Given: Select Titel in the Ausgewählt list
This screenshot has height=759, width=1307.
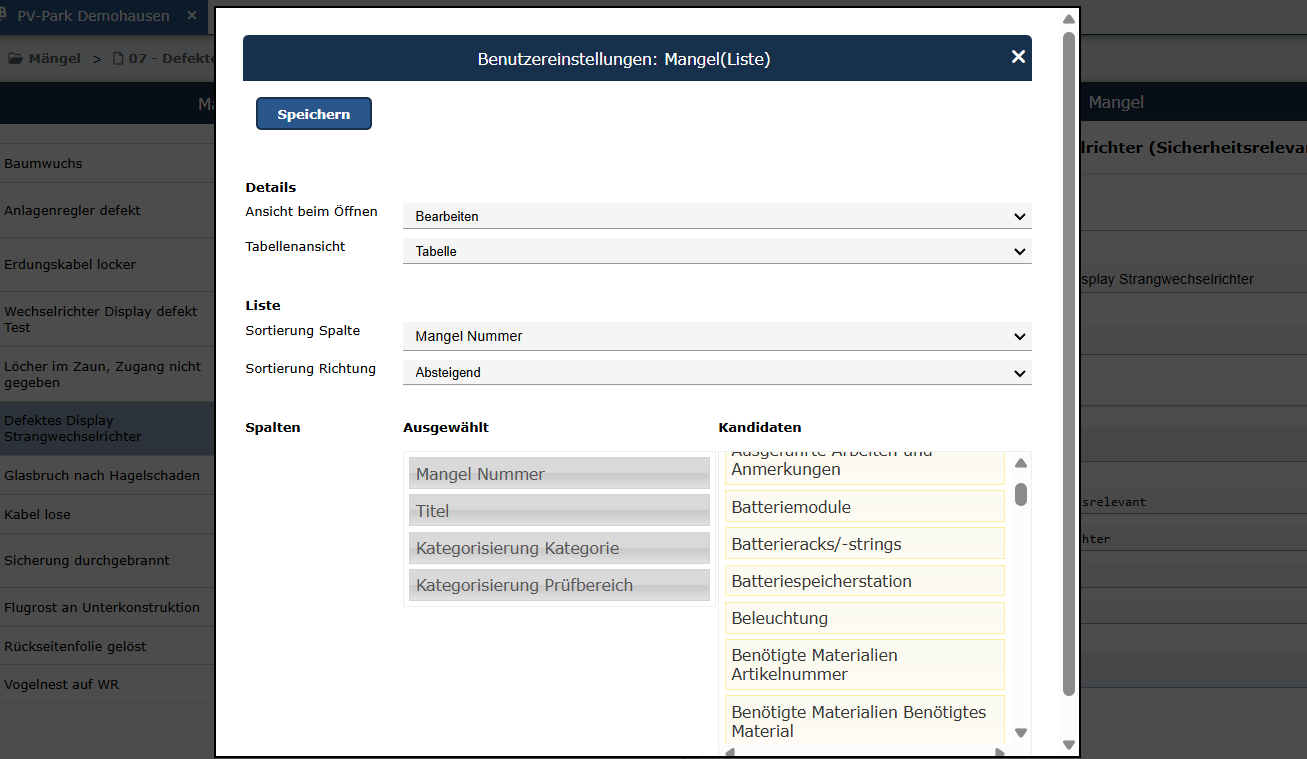Looking at the screenshot, I should pyautogui.click(x=559, y=511).
